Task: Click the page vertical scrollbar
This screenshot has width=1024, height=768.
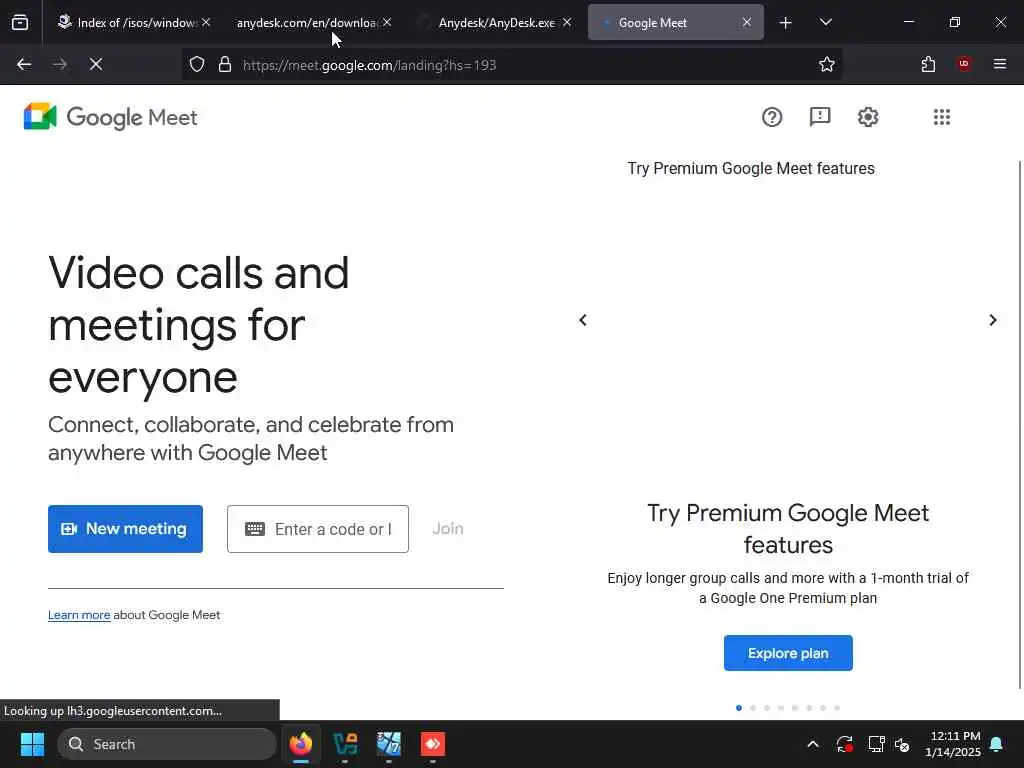Action: click(1020, 424)
